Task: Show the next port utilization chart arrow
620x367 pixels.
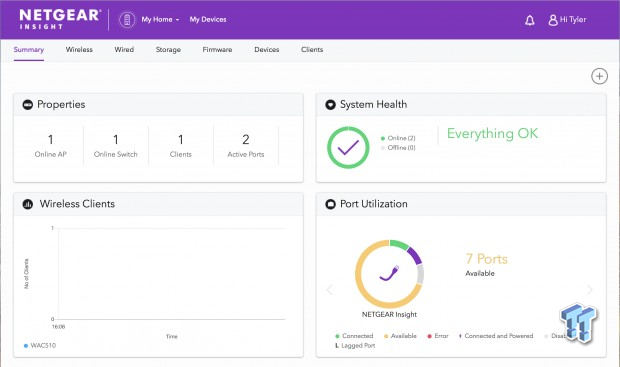Action: tap(590, 289)
